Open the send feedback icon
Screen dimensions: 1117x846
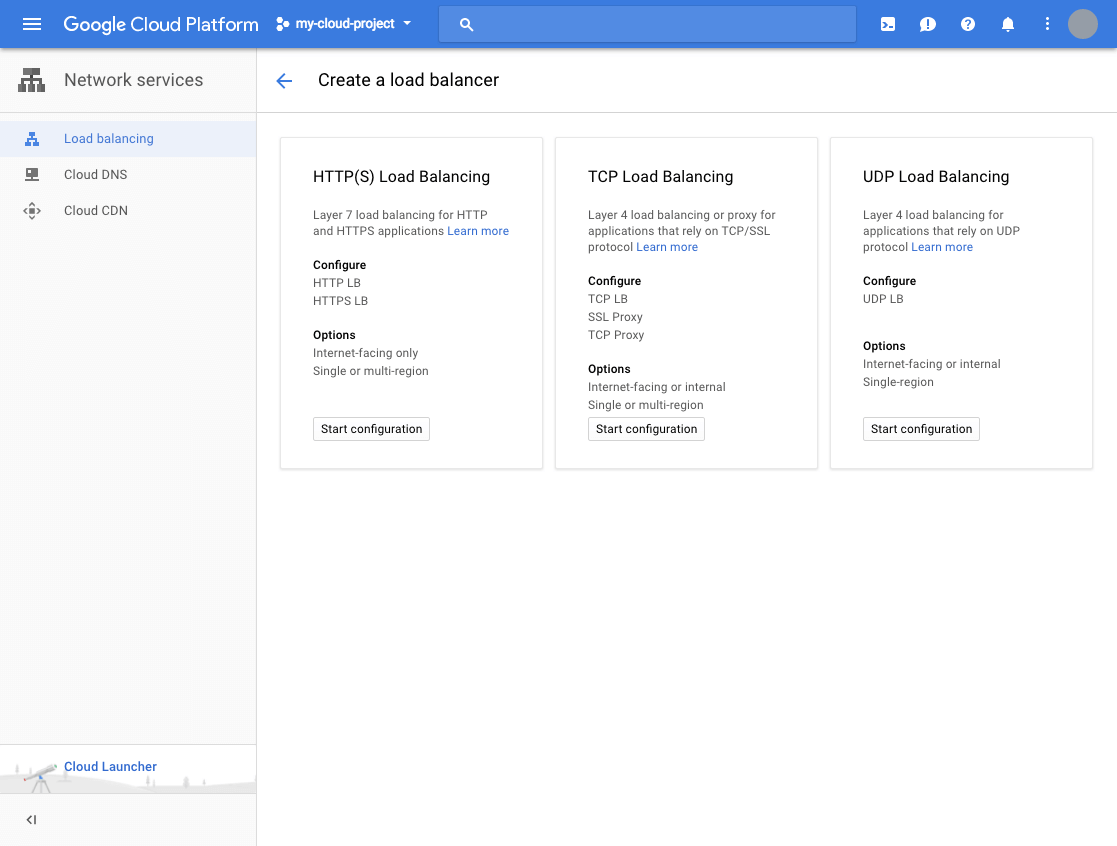pos(928,24)
